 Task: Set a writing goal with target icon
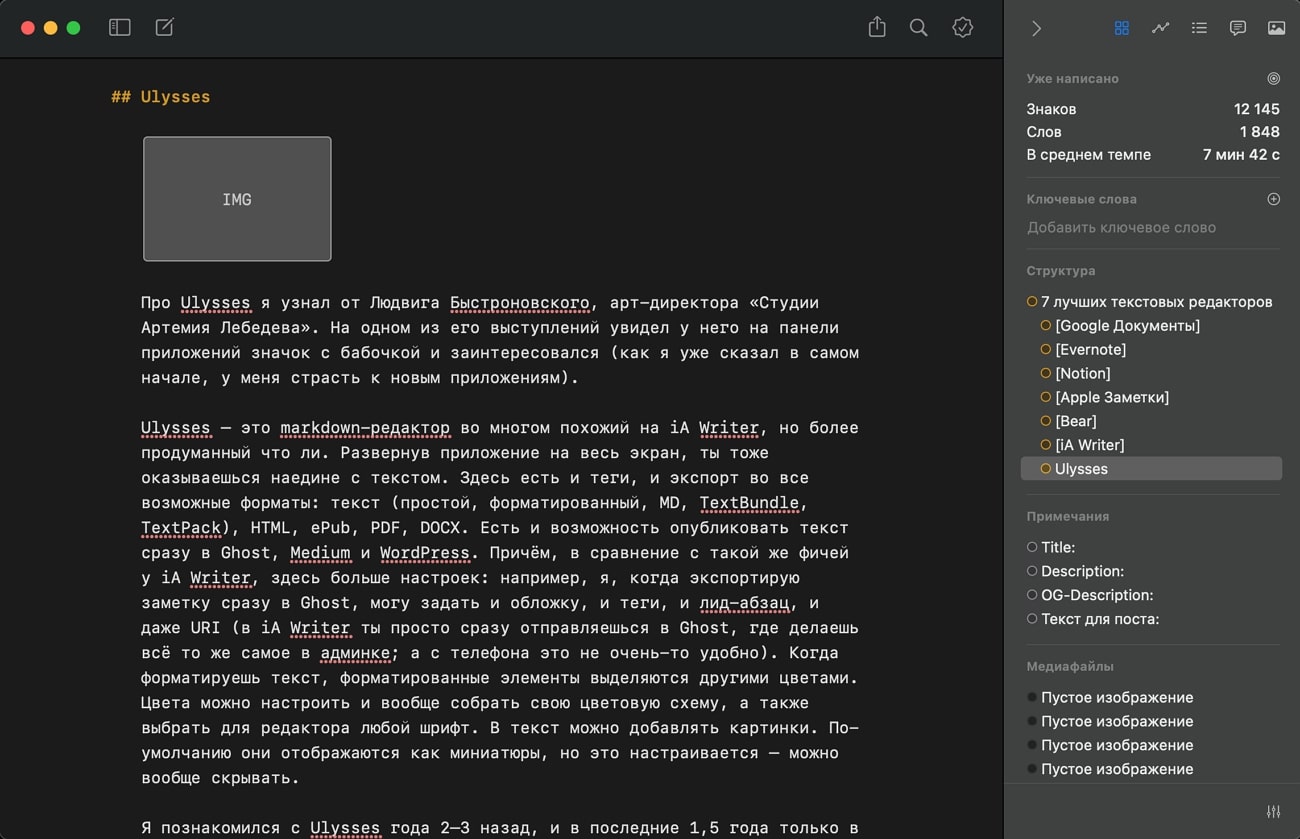tap(1273, 78)
